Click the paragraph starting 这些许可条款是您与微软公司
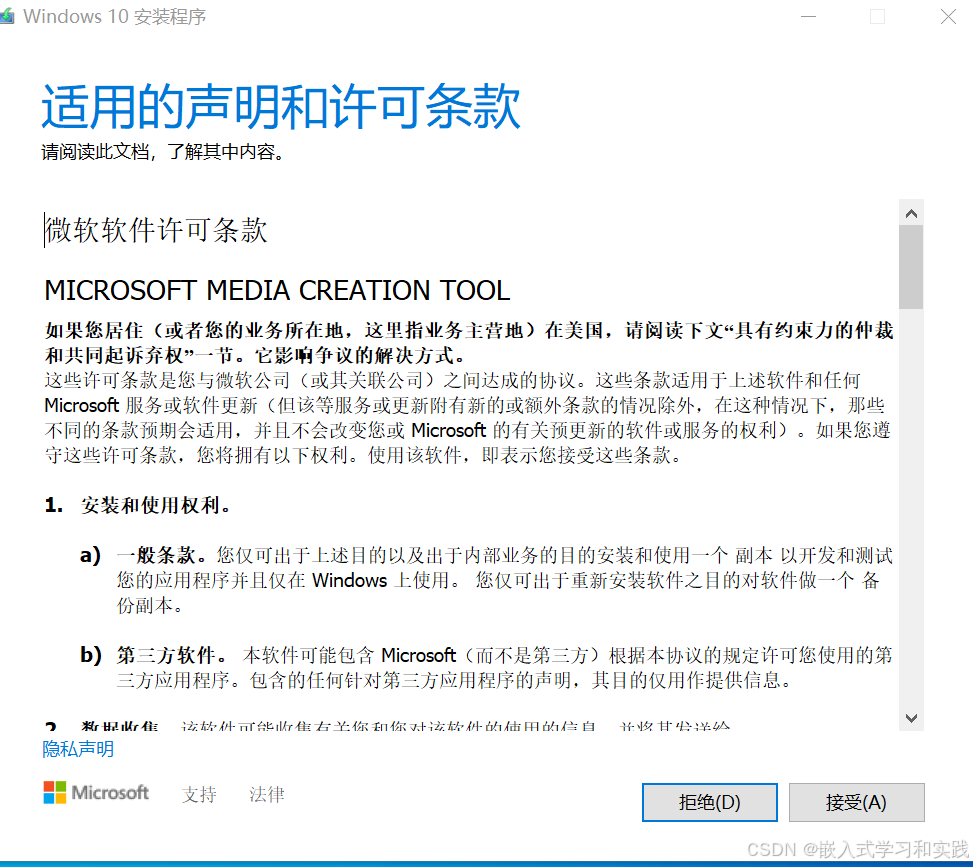The height and width of the screenshot is (867, 973). 469,418
